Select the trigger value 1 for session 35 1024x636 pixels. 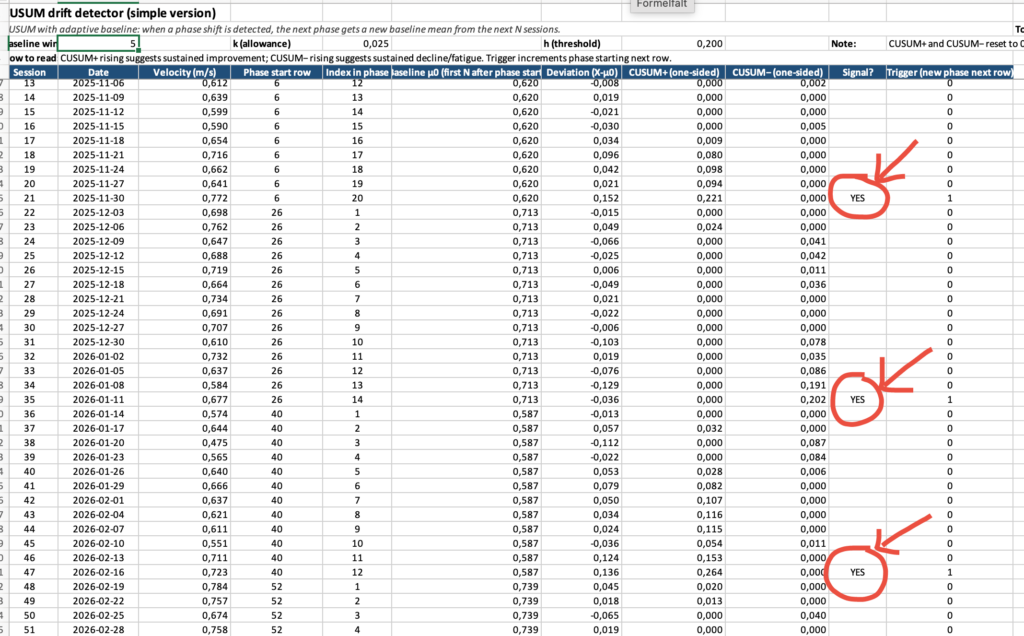(x=950, y=400)
